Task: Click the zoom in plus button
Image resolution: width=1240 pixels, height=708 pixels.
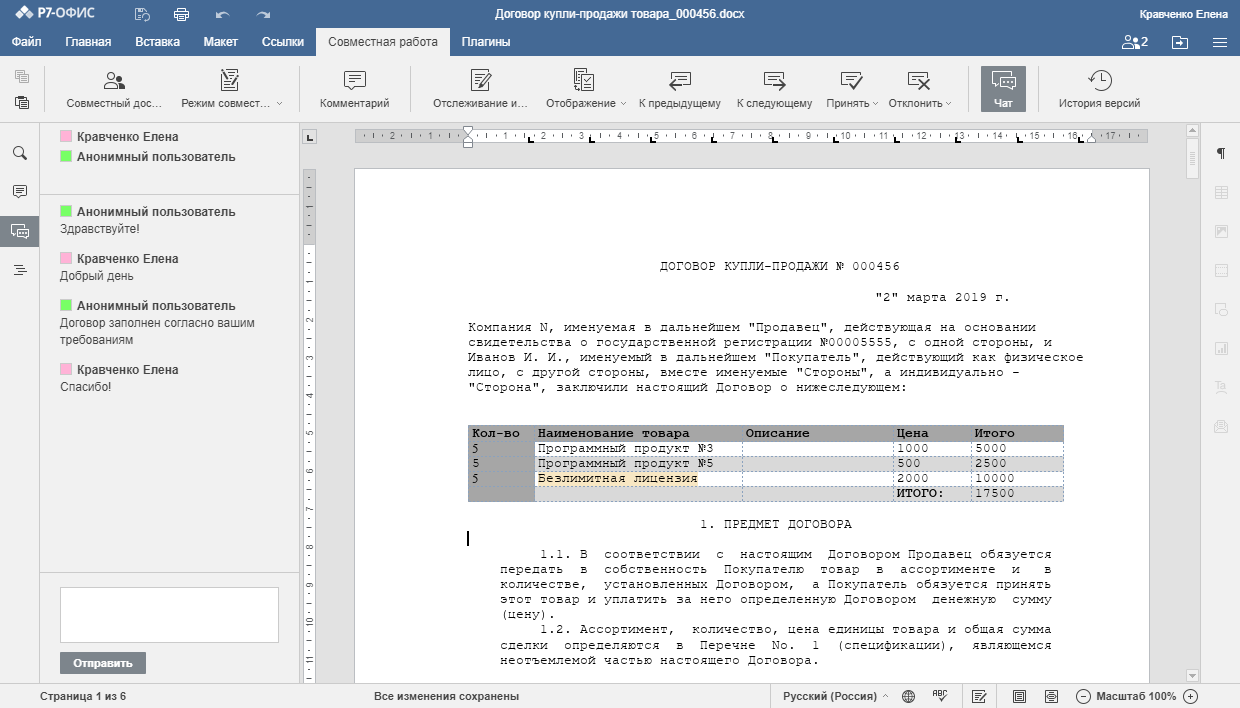Action: (x=1190, y=696)
